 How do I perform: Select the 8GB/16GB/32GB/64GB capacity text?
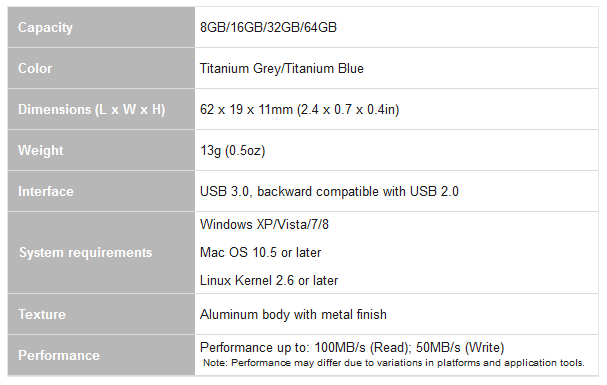(268, 27)
